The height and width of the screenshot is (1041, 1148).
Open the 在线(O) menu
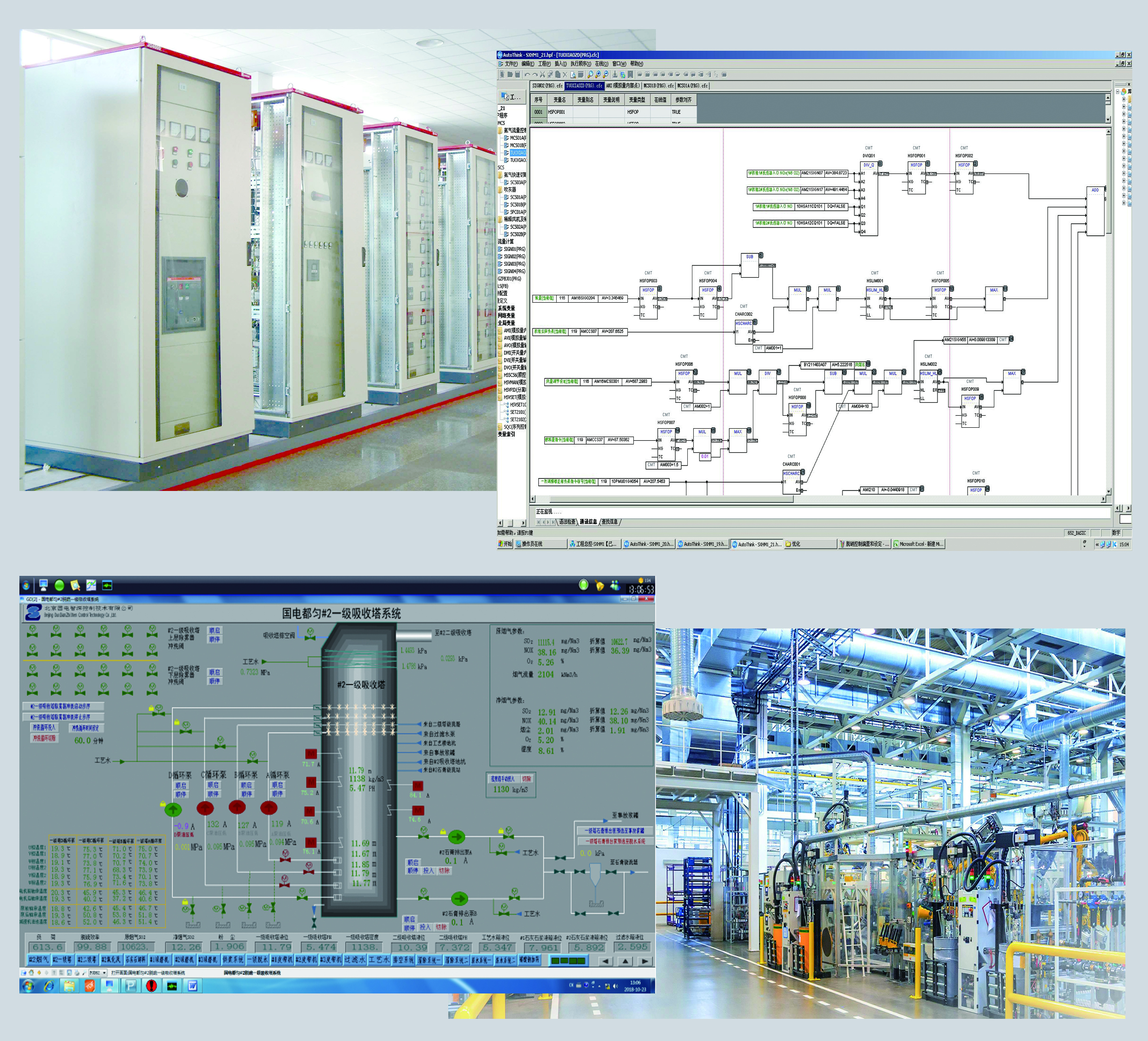[x=601, y=64]
